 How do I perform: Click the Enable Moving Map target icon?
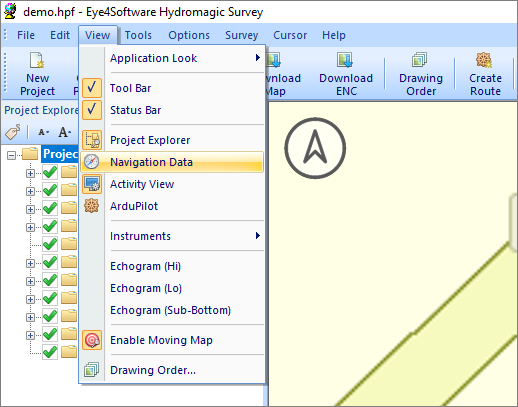92,340
